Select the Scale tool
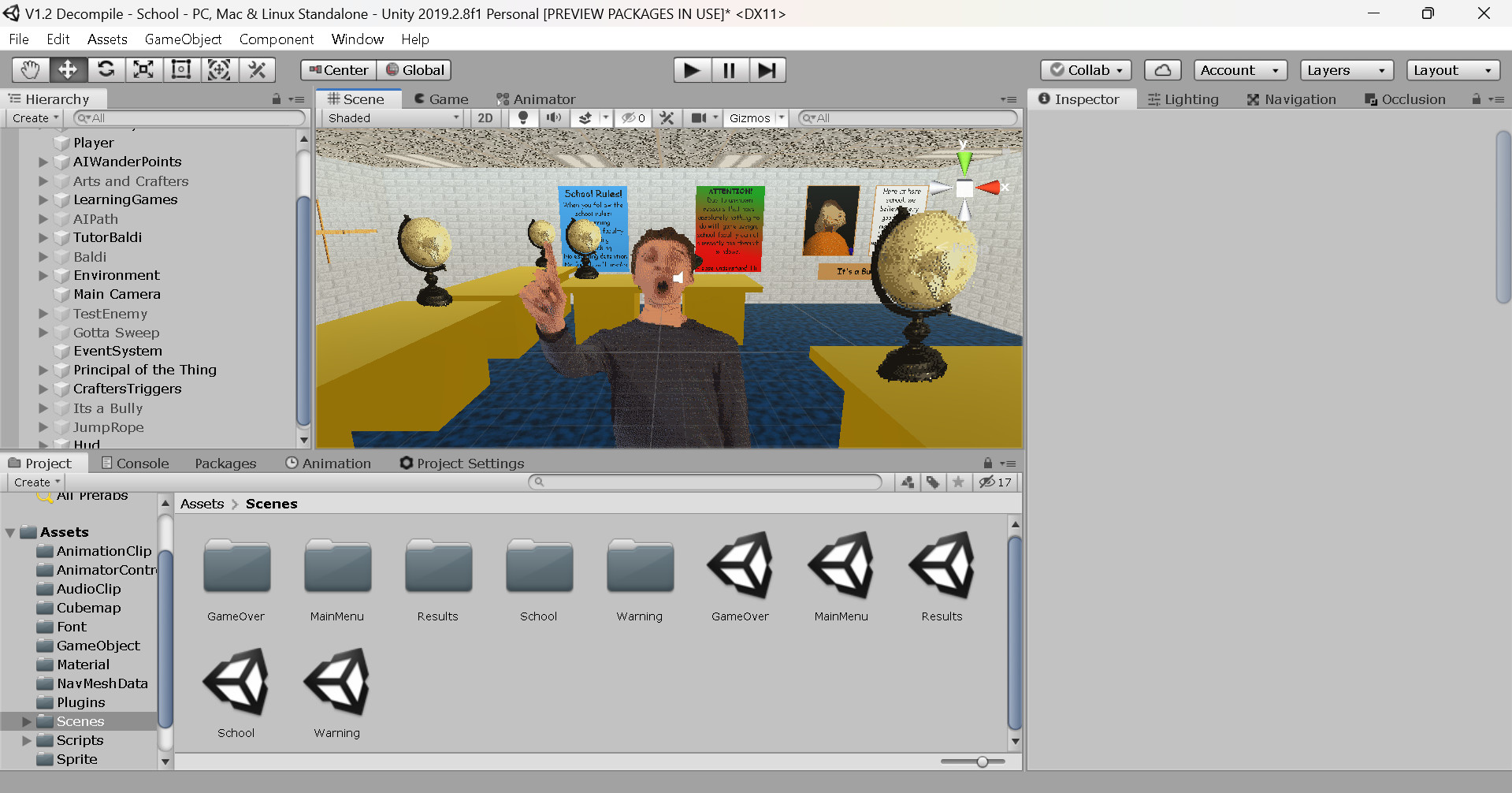This screenshot has width=1512, height=793. pos(143,69)
